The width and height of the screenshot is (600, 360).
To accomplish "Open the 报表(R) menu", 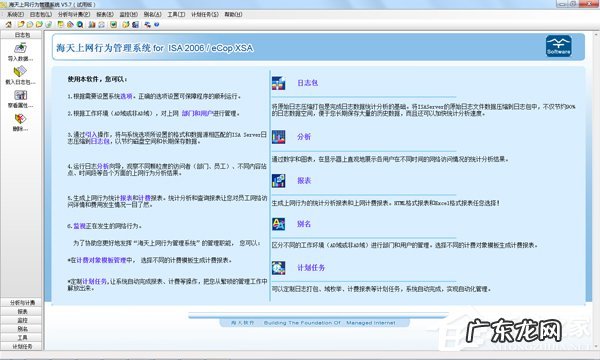I will pyautogui.click(x=104, y=14).
